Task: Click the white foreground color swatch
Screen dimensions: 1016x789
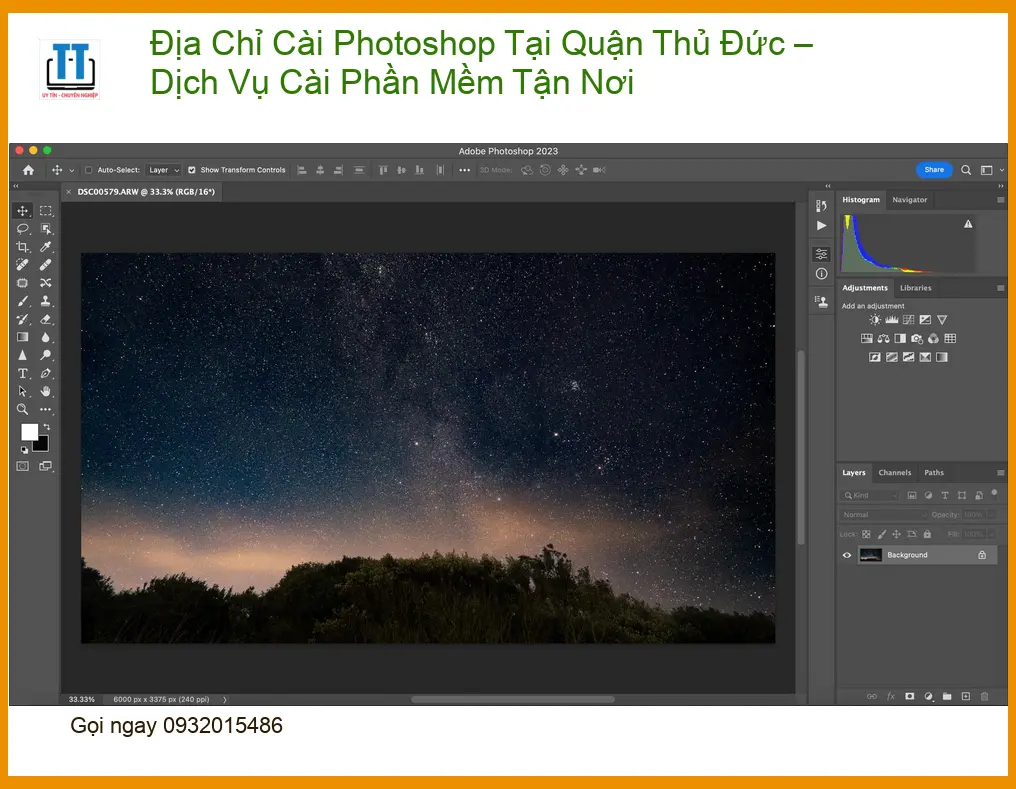Action: (x=29, y=431)
